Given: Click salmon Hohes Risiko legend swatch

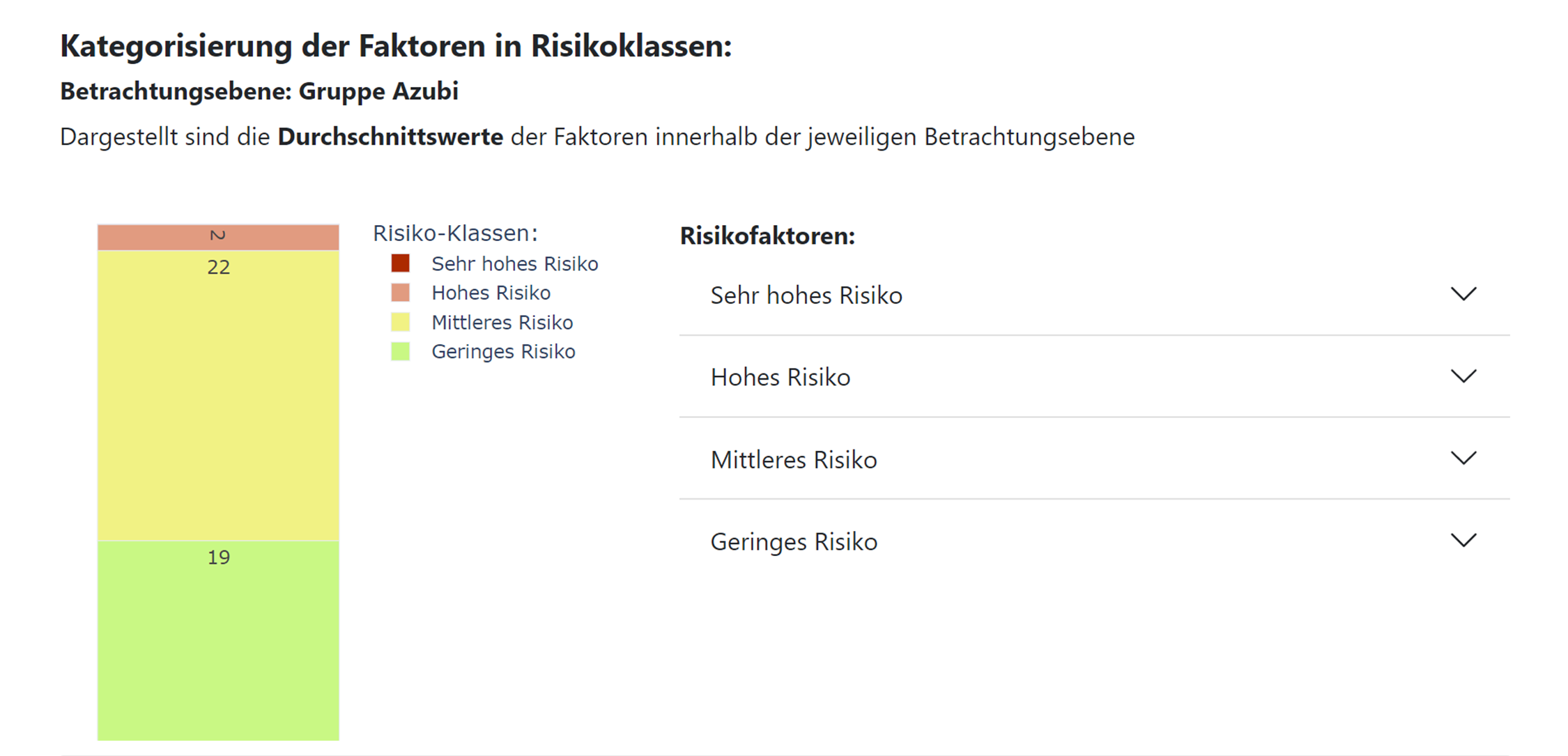Looking at the screenshot, I should click(400, 293).
